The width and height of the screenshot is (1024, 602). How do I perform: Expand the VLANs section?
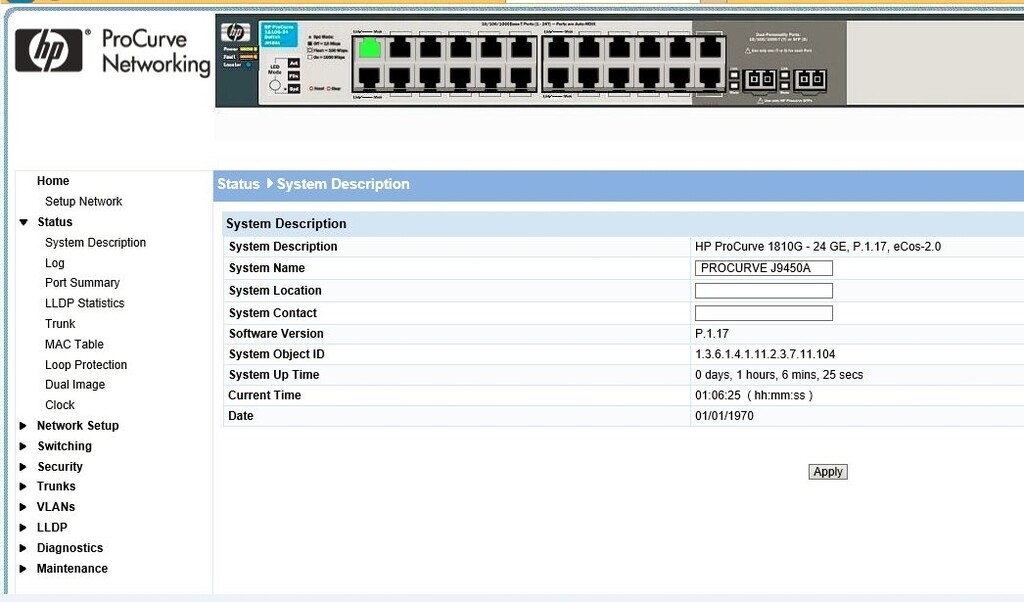pyautogui.click(x=55, y=506)
